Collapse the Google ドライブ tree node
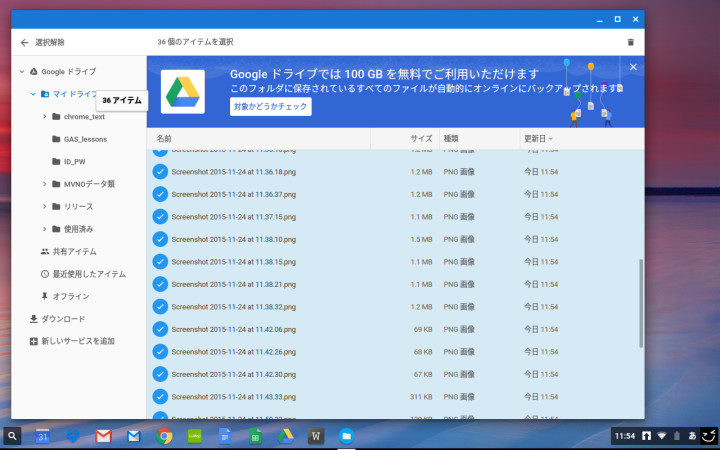720x450 pixels. pyautogui.click(x=22, y=72)
